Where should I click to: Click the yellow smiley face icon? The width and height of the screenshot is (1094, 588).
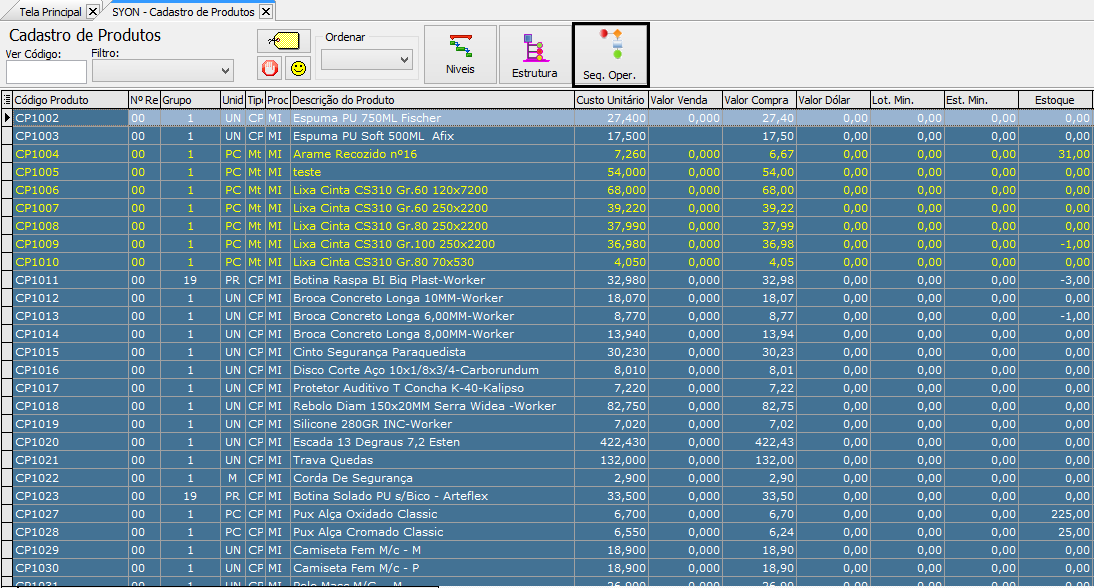tap(297, 68)
